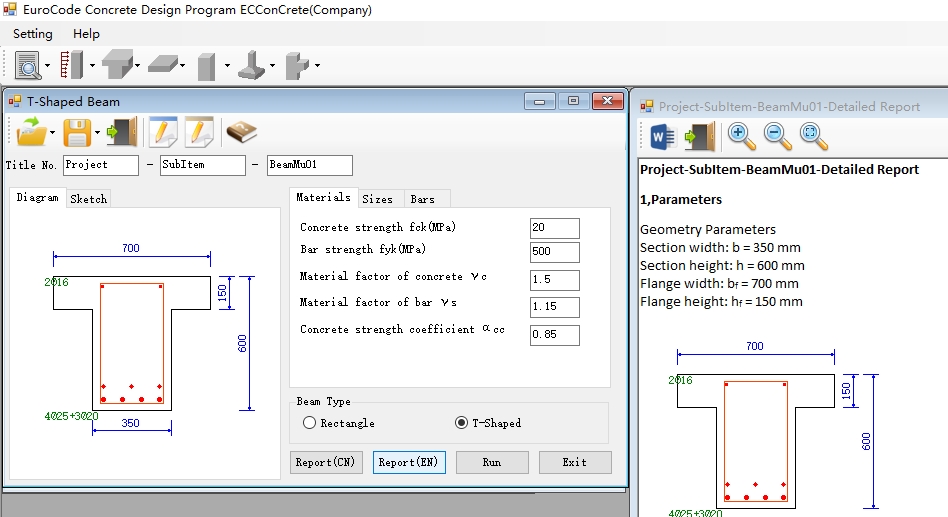Image resolution: width=948 pixels, height=517 pixels.
Task: Expand the column tool dropdown arrow
Action: coord(227,65)
